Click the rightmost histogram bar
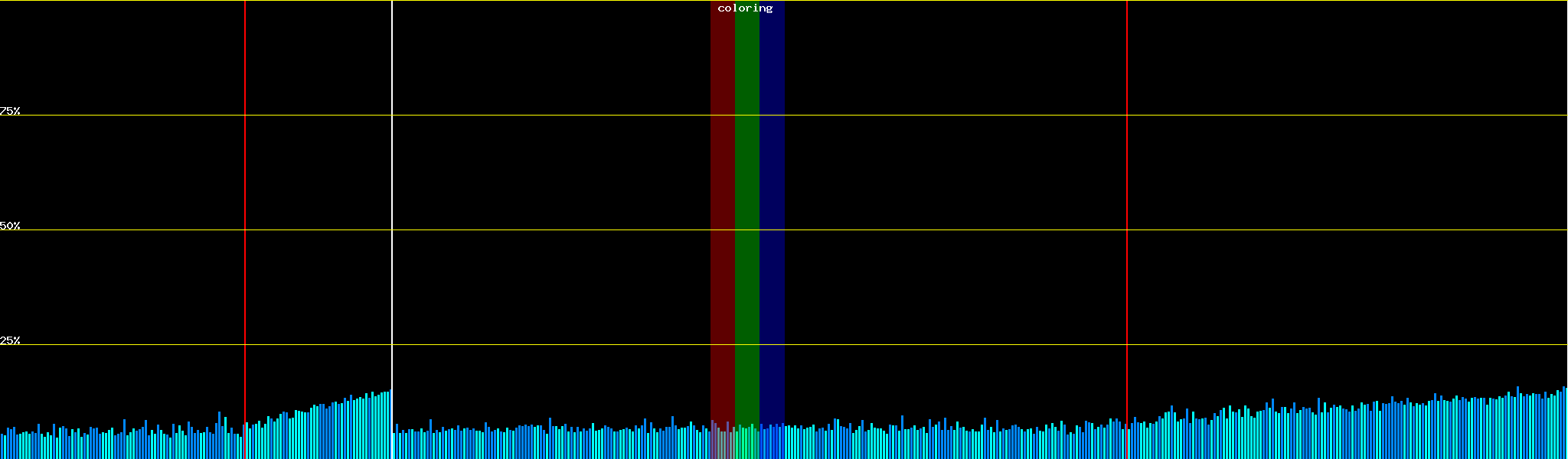1568x459 pixels. click(1565, 423)
